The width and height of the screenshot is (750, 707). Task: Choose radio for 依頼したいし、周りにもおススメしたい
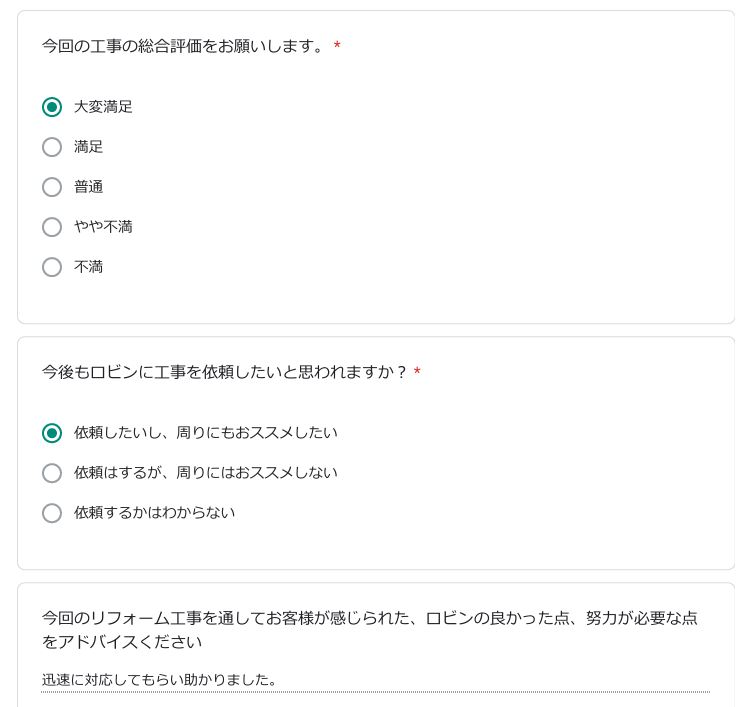point(52,433)
